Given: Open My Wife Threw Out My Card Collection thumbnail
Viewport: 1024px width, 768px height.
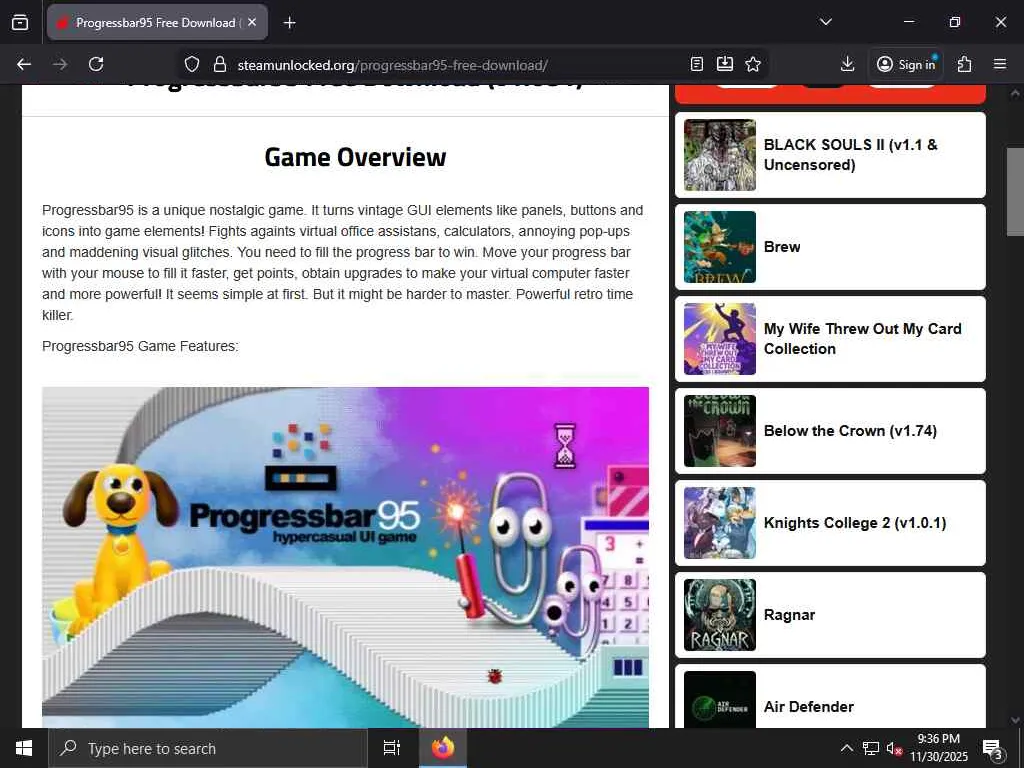Looking at the screenshot, I should [720, 339].
